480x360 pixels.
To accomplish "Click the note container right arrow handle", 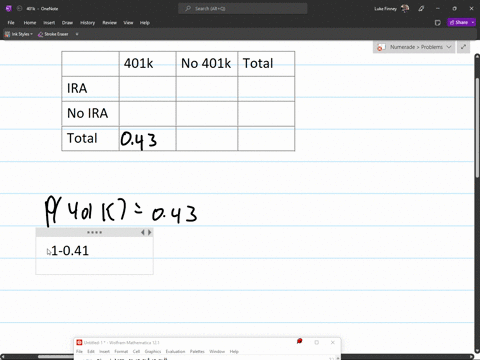I will 150,232.
